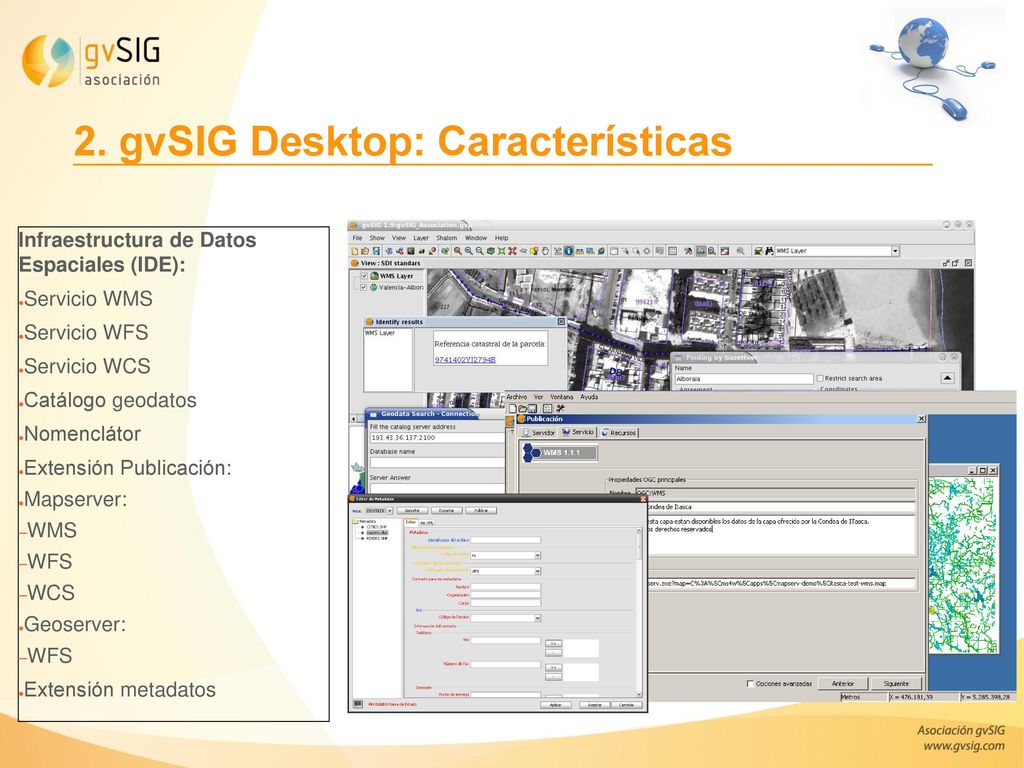Click the new document icon under Archivo menu
The image size is (1024, 768).
[x=513, y=409]
